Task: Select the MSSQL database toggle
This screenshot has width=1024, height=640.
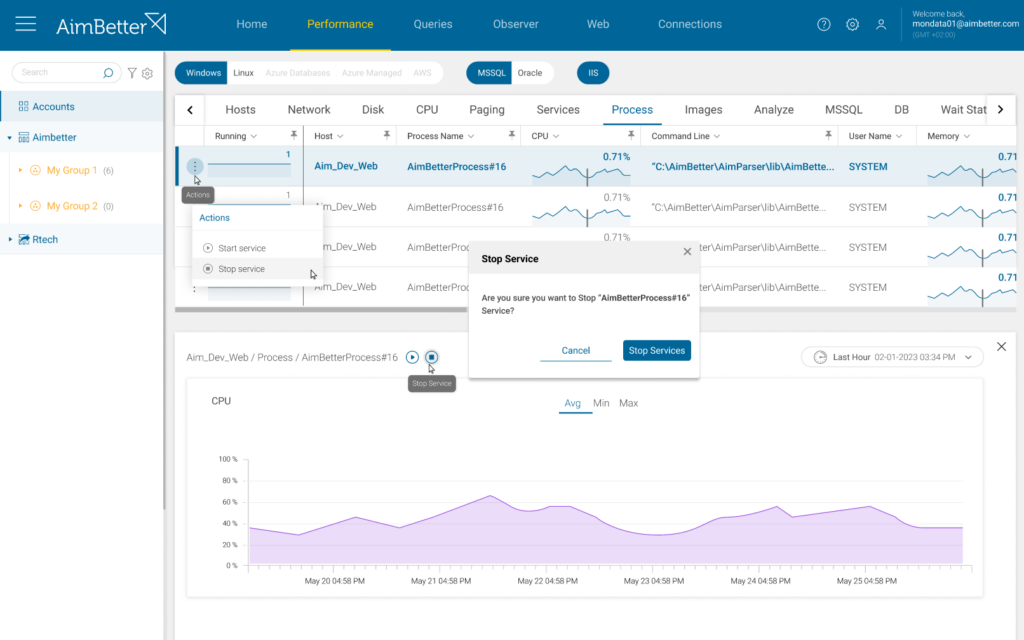Action: click(x=491, y=72)
